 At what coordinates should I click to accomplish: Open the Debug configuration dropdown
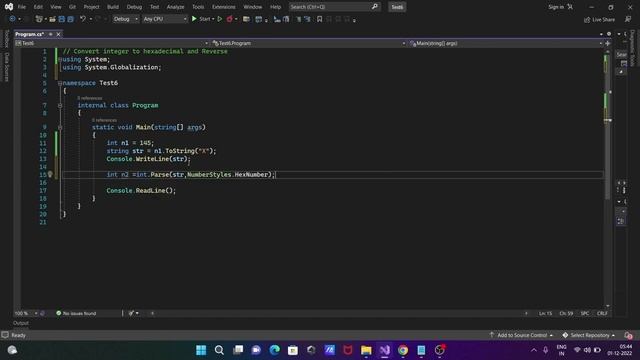coord(125,19)
